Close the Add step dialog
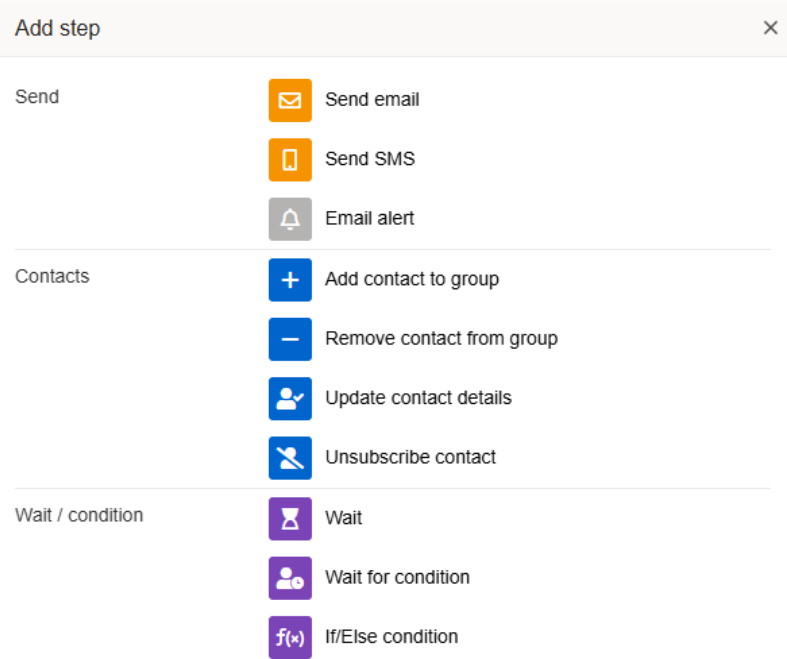This screenshot has height=659, width=787. point(770,28)
